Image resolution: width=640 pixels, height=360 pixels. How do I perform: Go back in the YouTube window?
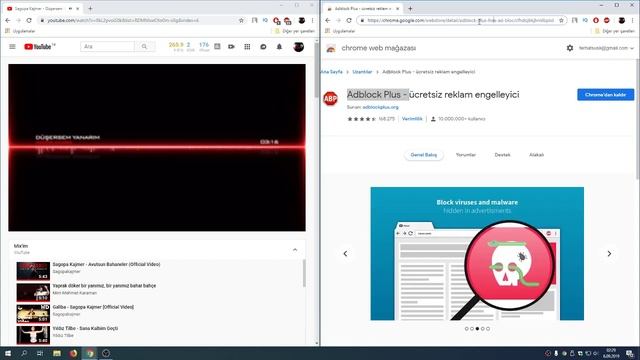(x=8, y=20)
